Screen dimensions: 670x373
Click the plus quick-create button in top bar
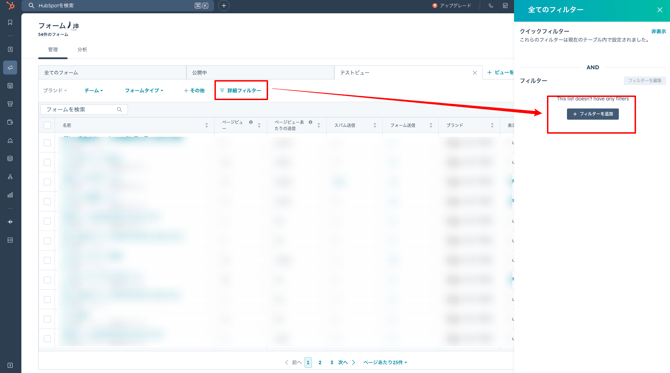click(x=224, y=6)
